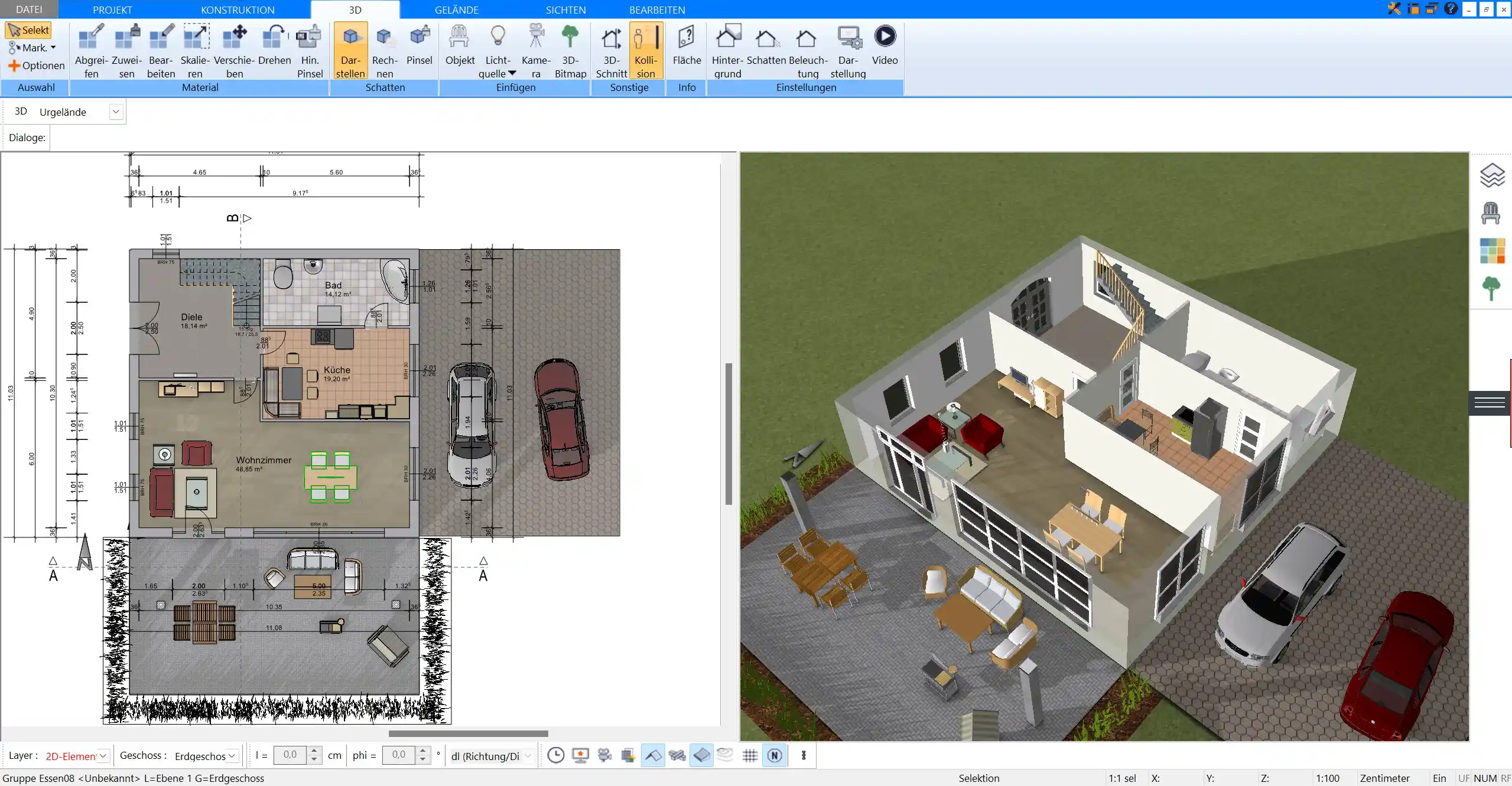
Task: Open Schatten settings
Action: click(766, 45)
